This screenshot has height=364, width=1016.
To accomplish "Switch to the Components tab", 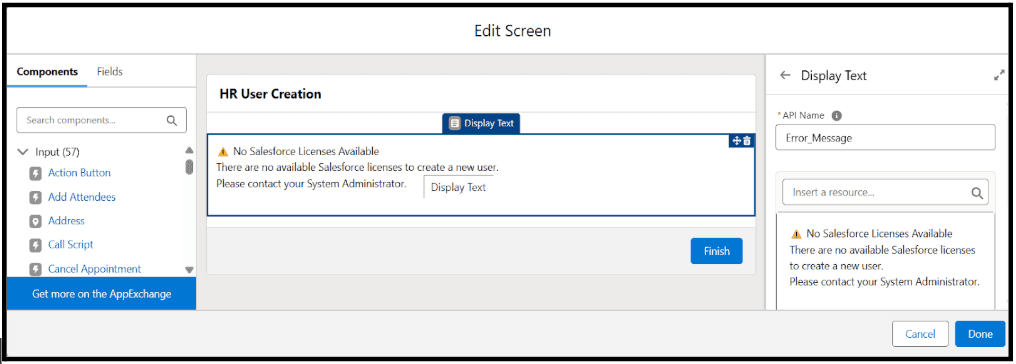I will (x=47, y=72).
